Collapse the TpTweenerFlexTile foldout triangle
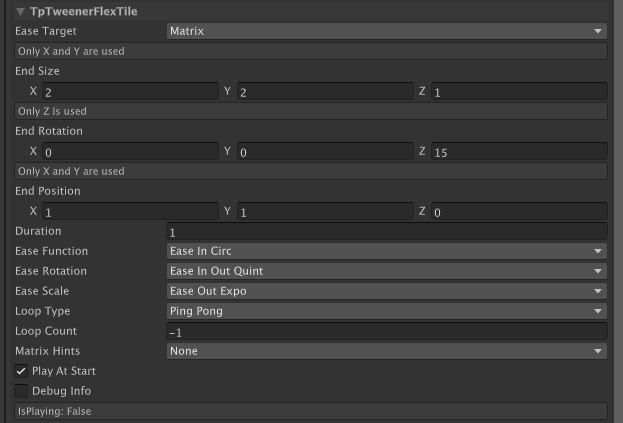623x423 pixels. 20,12
